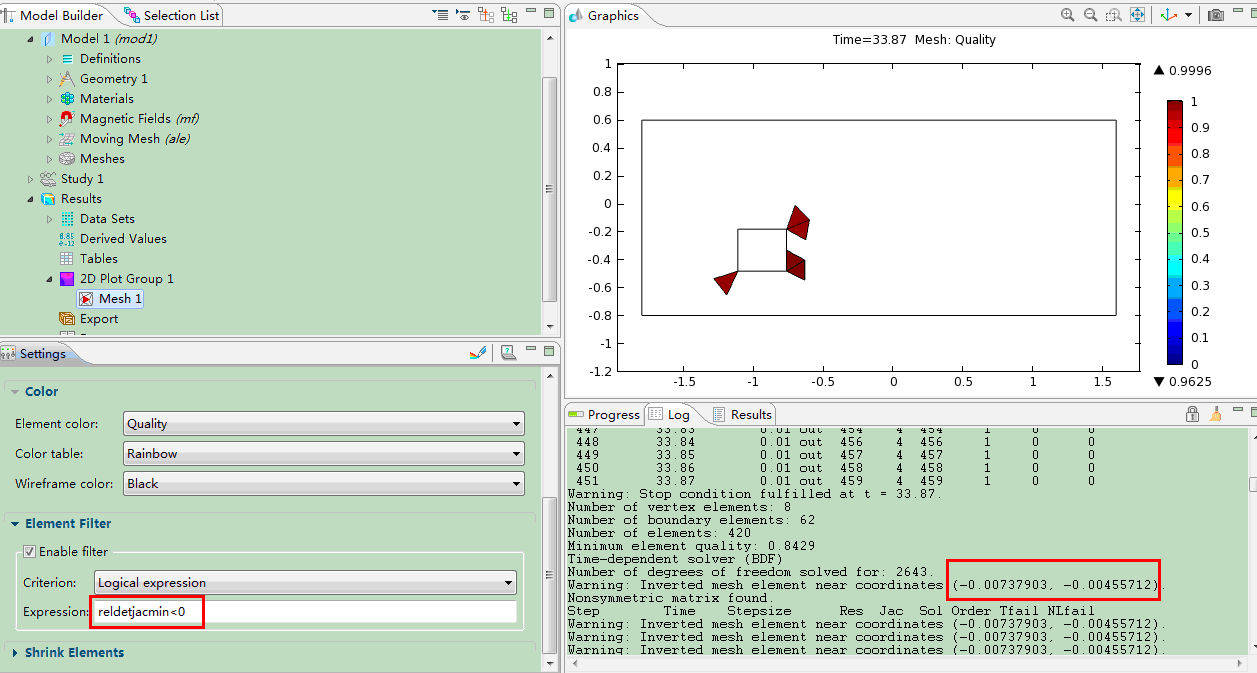Click the Zoom Out icon in Graphics toolbar
The height and width of the screenshot is (673, 1257).
(1090, 15)
